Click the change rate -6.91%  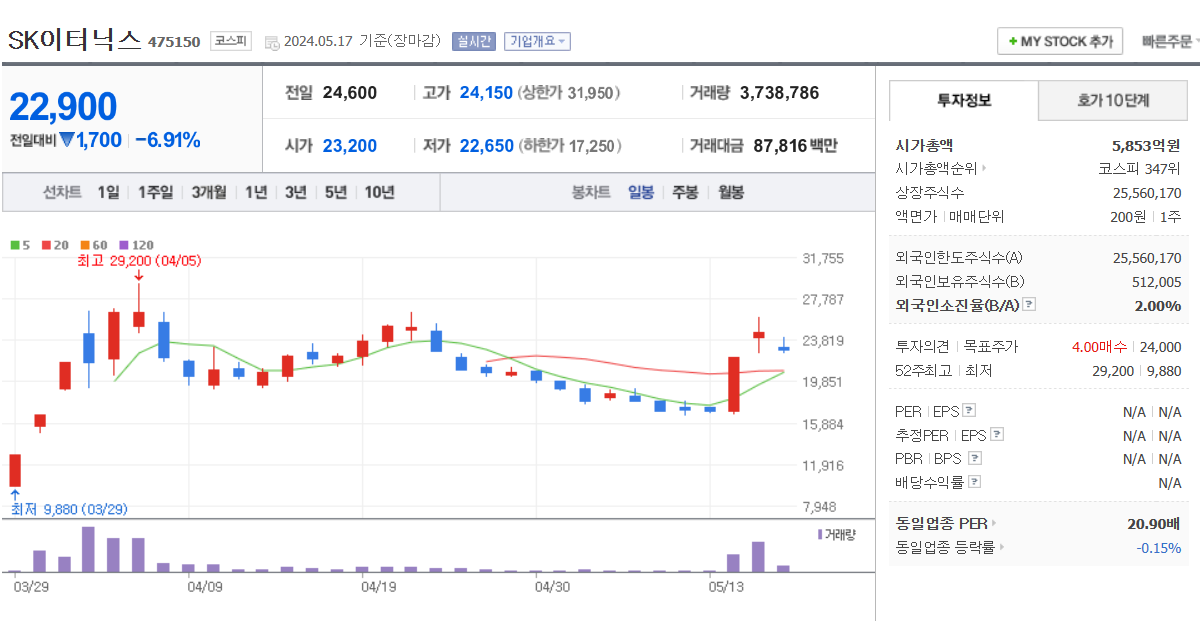coord(167,140)
